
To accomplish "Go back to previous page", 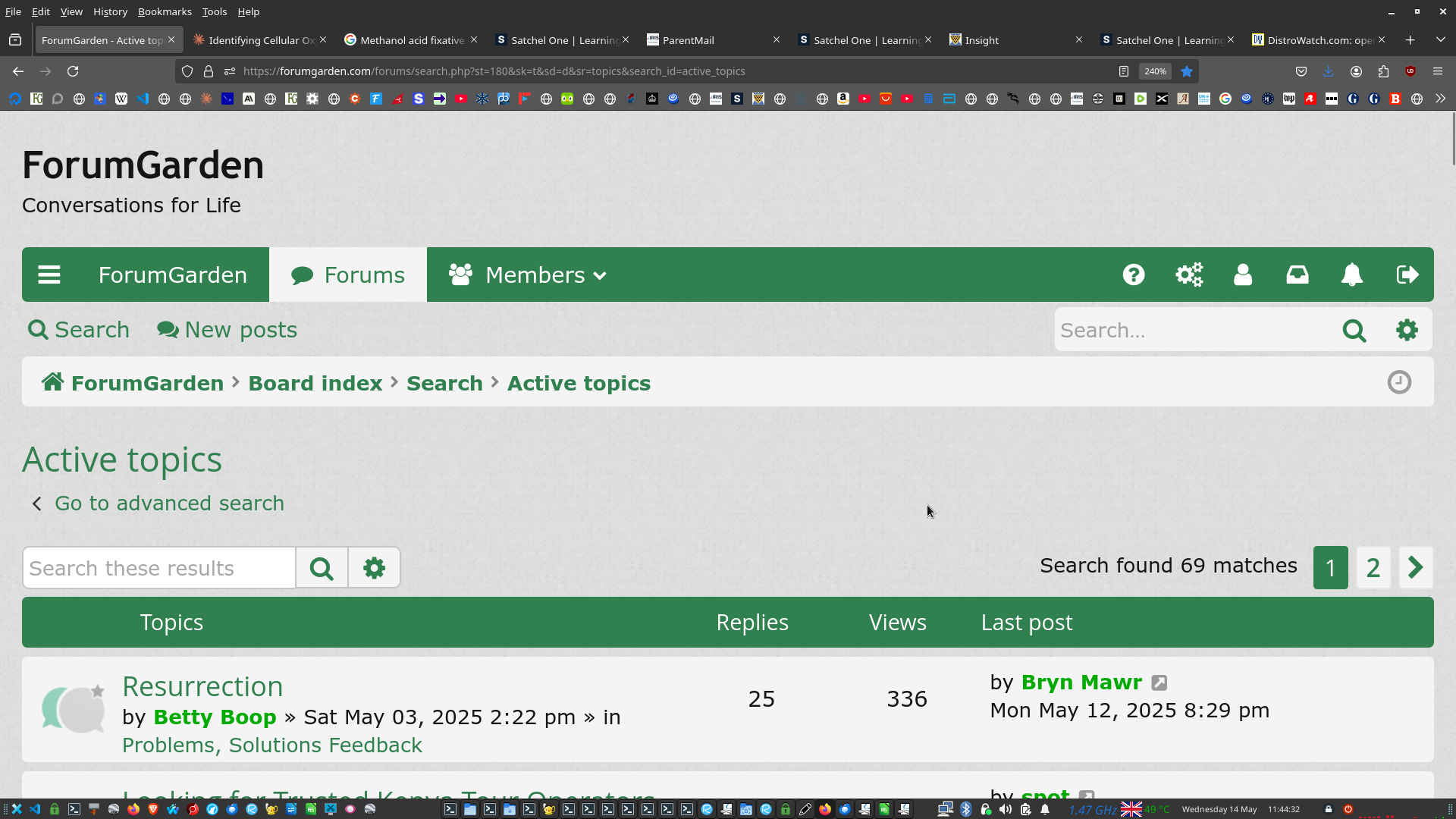I will [18, 71].
